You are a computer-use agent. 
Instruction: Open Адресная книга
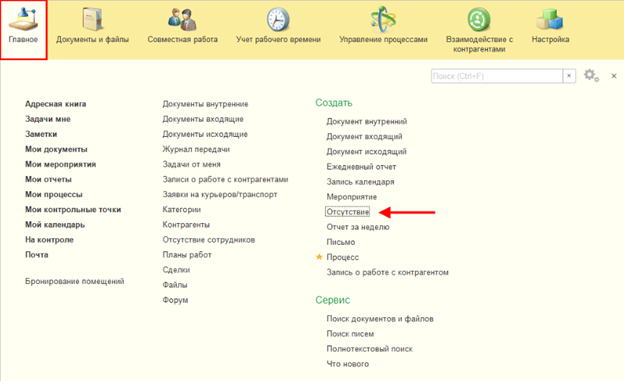pyautogui.click(x=55, y=104)
